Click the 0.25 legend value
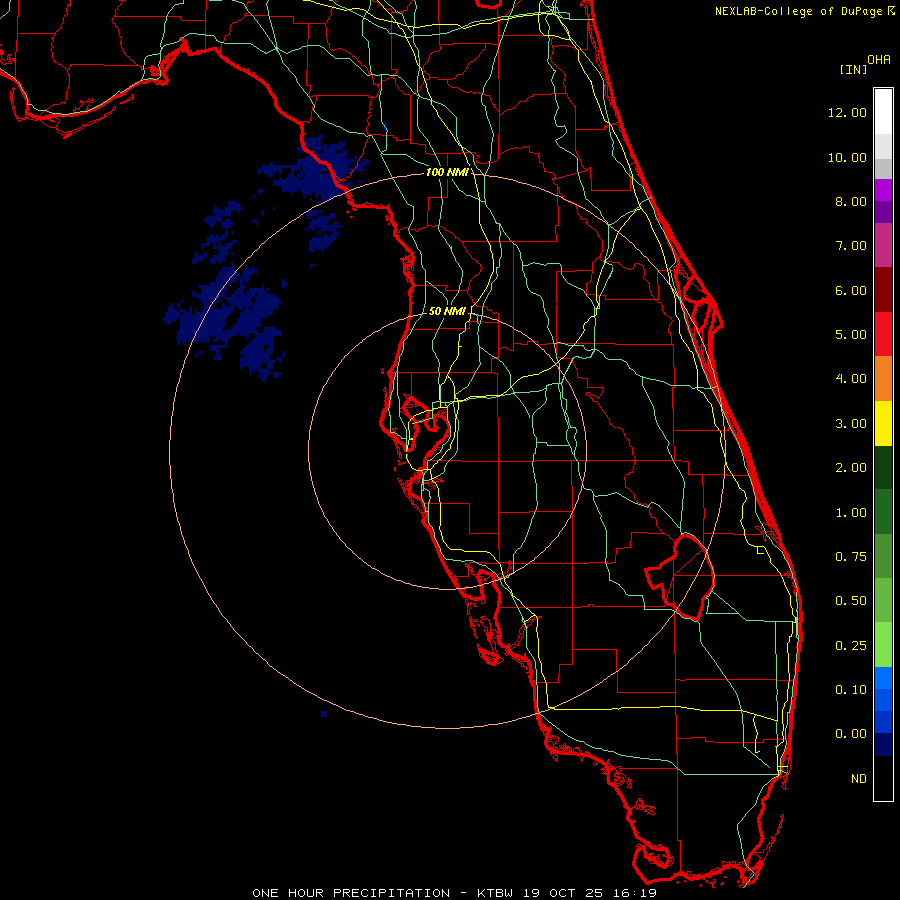 tap(851, 646)
